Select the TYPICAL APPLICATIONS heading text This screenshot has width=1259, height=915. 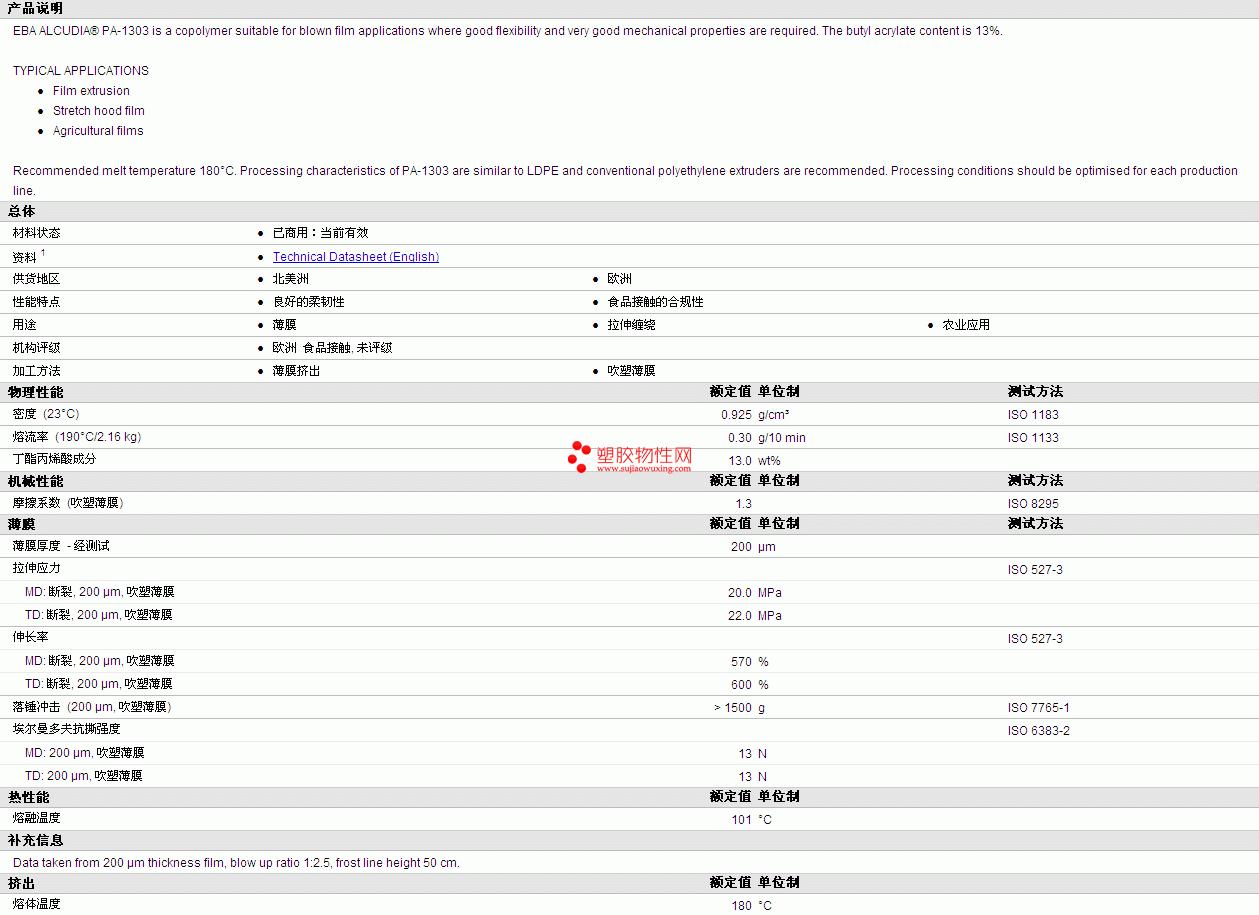click(81, 71)
